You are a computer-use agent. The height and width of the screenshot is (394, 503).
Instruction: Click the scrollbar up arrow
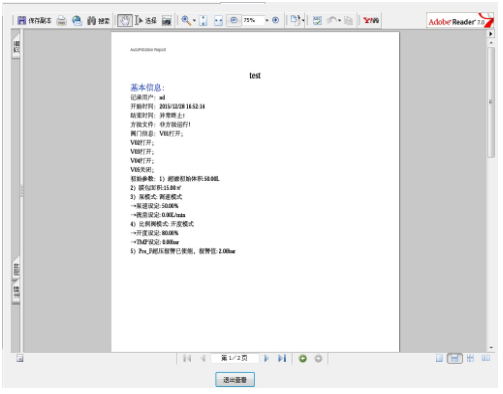(491, 43)
